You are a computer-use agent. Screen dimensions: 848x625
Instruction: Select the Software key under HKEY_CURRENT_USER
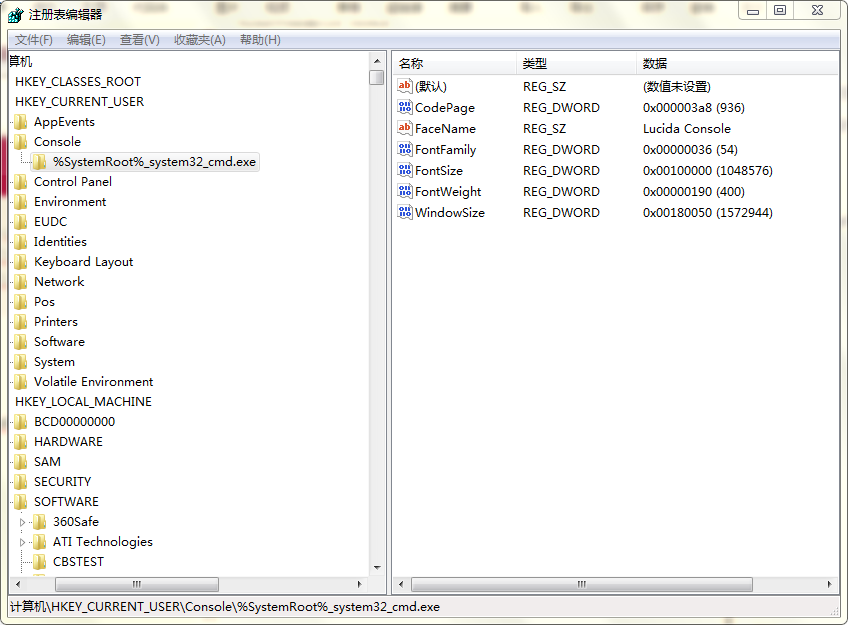pyautogui.click(x=59, y=342)
